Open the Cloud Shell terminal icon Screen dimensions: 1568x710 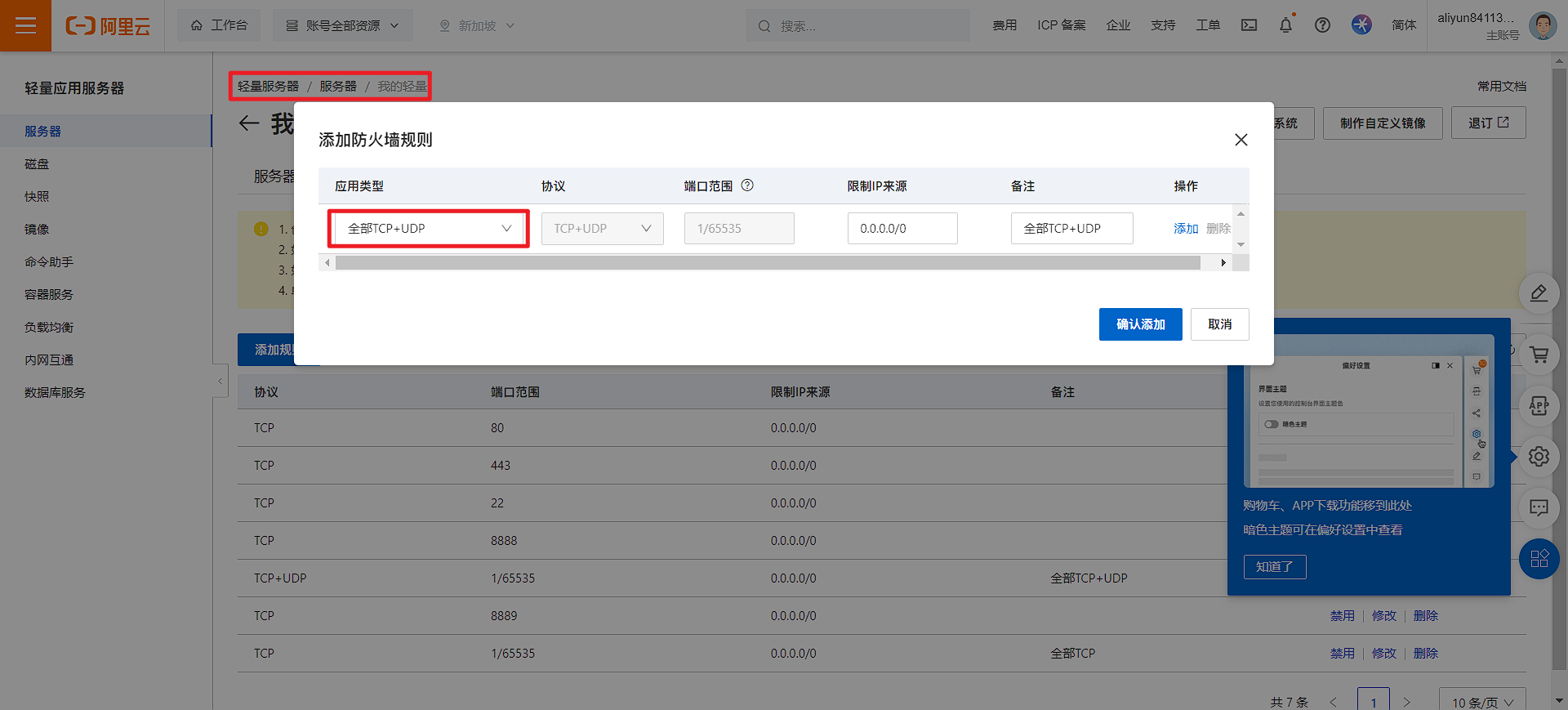1249,25
